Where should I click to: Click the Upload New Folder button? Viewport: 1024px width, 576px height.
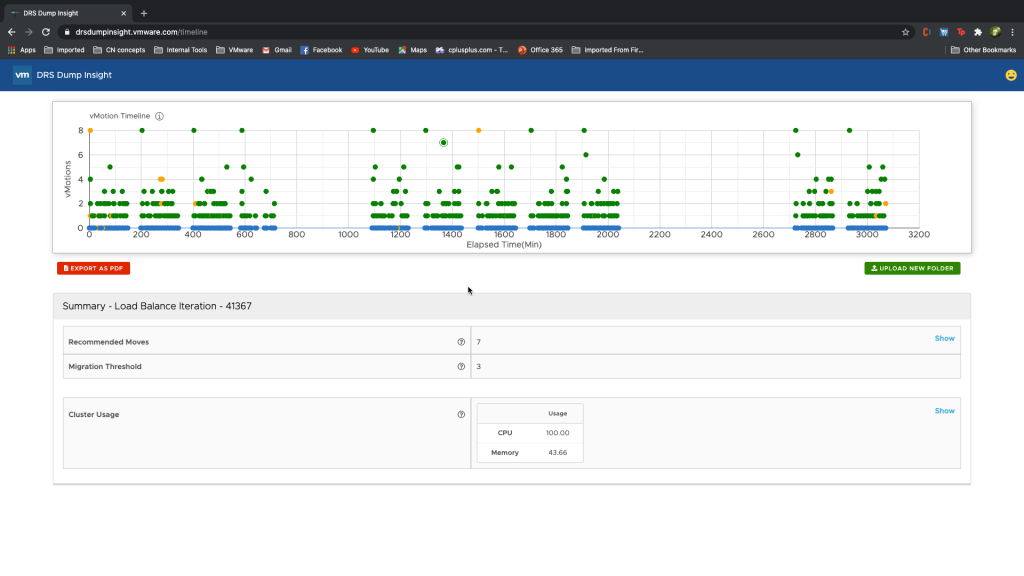(912, 268)
